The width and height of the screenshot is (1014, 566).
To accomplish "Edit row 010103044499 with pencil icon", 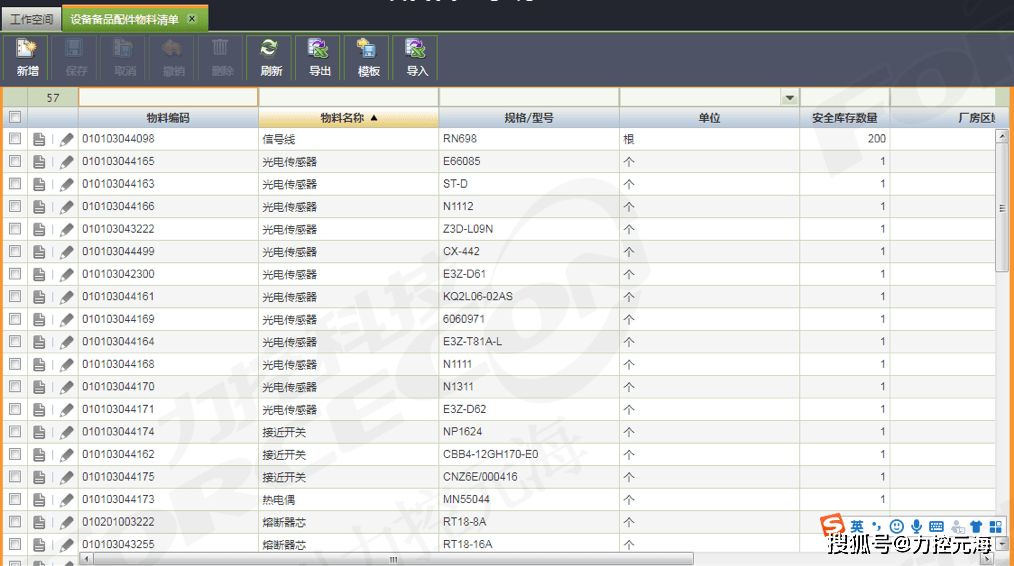I will 67,252.
